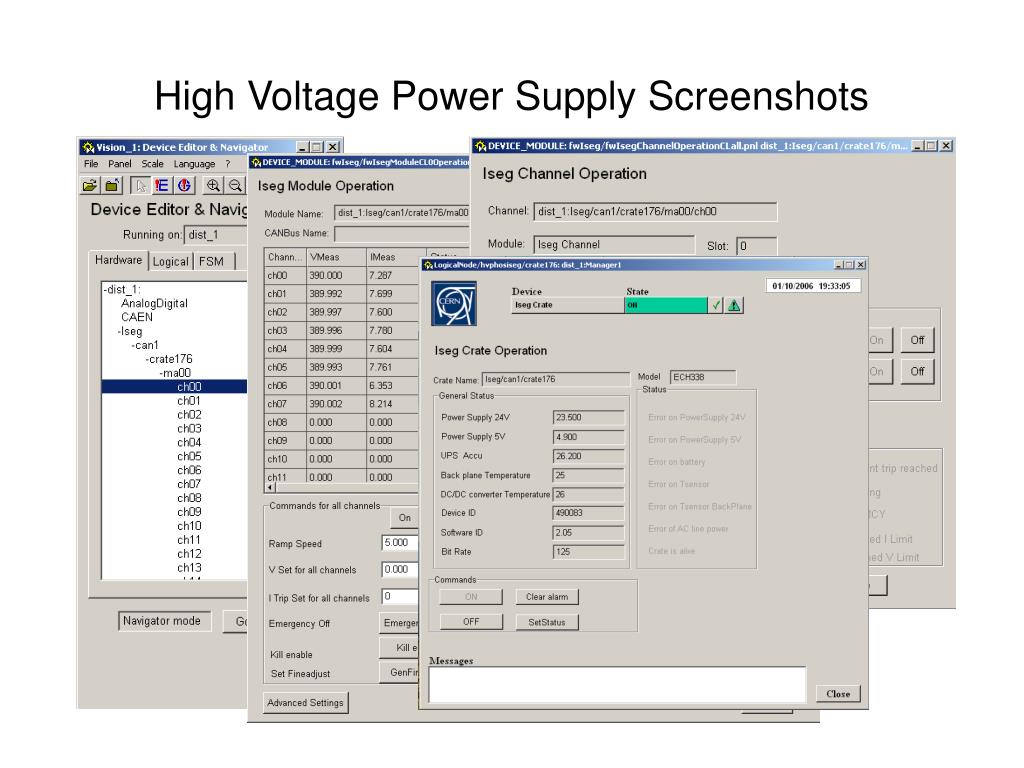Click the V Set for all channels field
The image size is (1024, 768).
[400, 569]
